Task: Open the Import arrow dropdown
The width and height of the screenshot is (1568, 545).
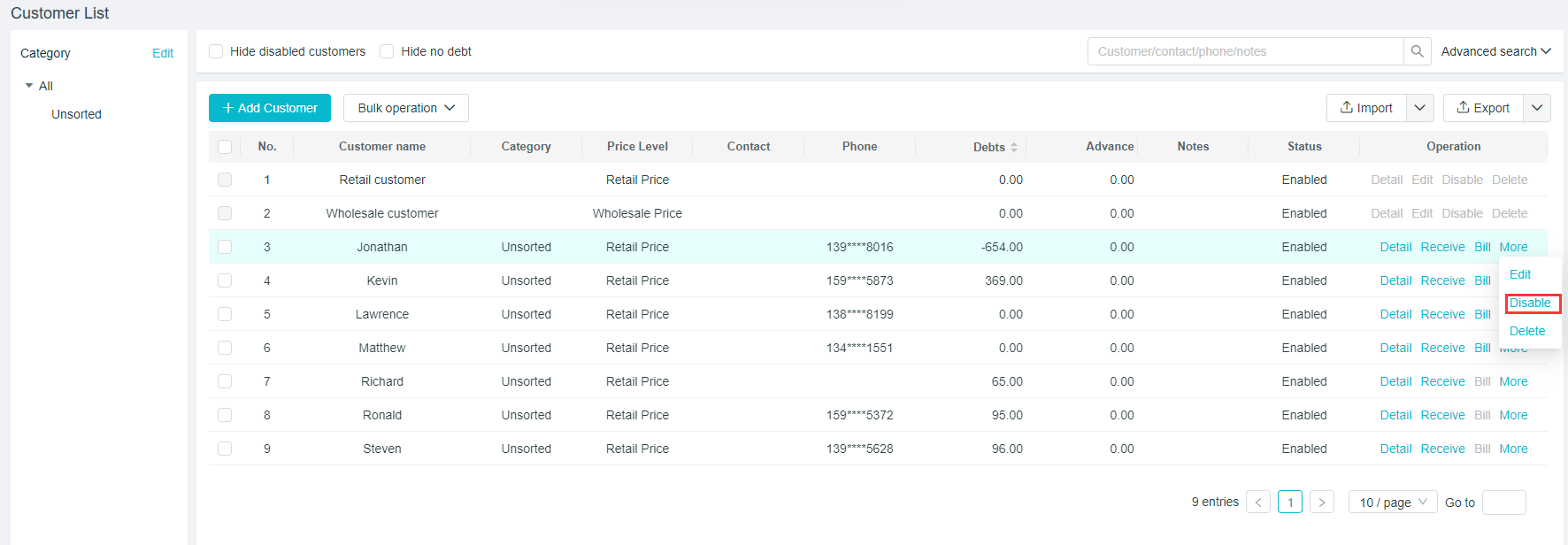Action: pos(1420,108)
